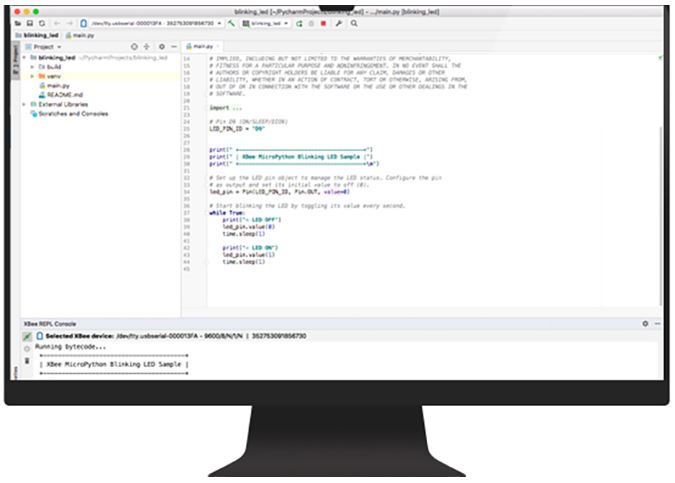Click the Expand/Collapse All icon in Project panel
Viewport: 675px width, 483px height.
[146, 46]
